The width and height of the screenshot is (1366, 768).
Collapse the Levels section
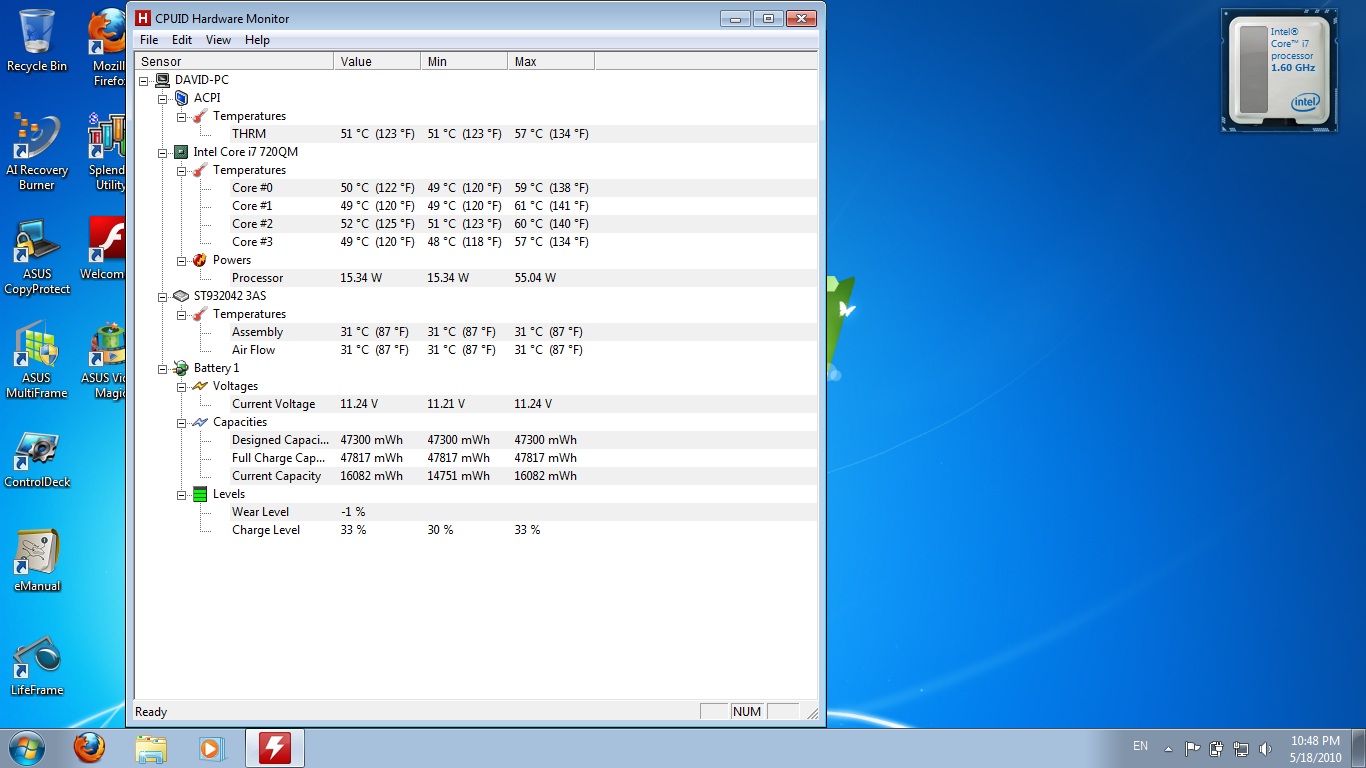(182, 494)
